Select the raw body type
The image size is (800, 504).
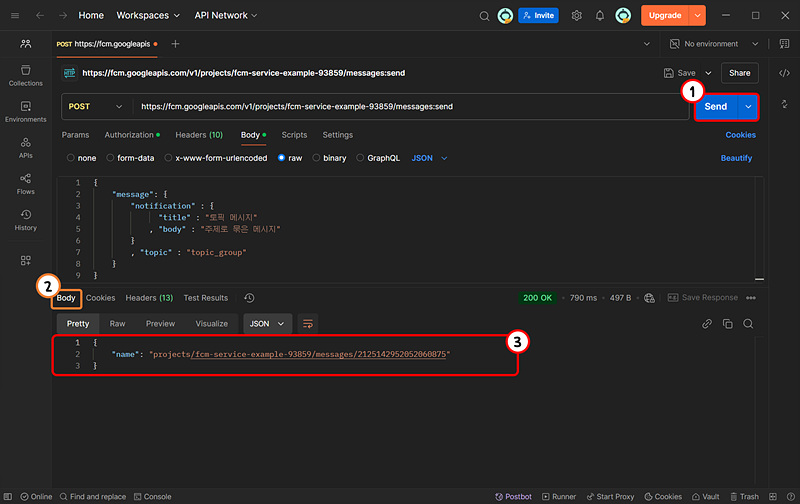click(281, 158)
